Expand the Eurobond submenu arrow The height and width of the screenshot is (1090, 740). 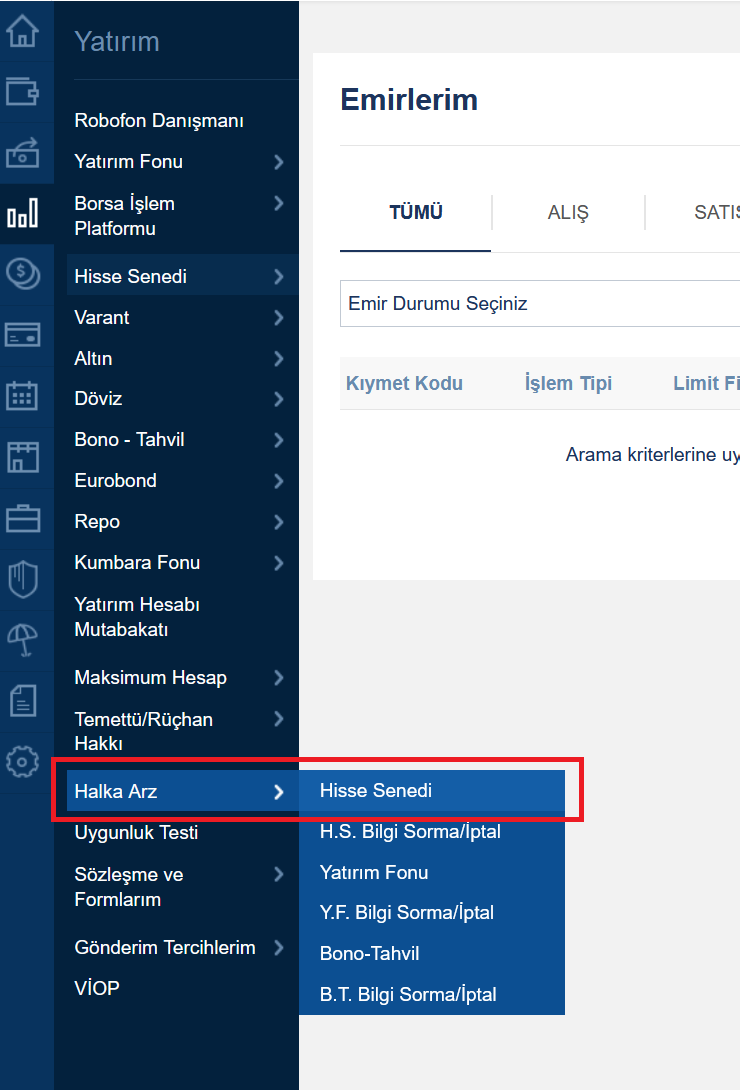278,481
